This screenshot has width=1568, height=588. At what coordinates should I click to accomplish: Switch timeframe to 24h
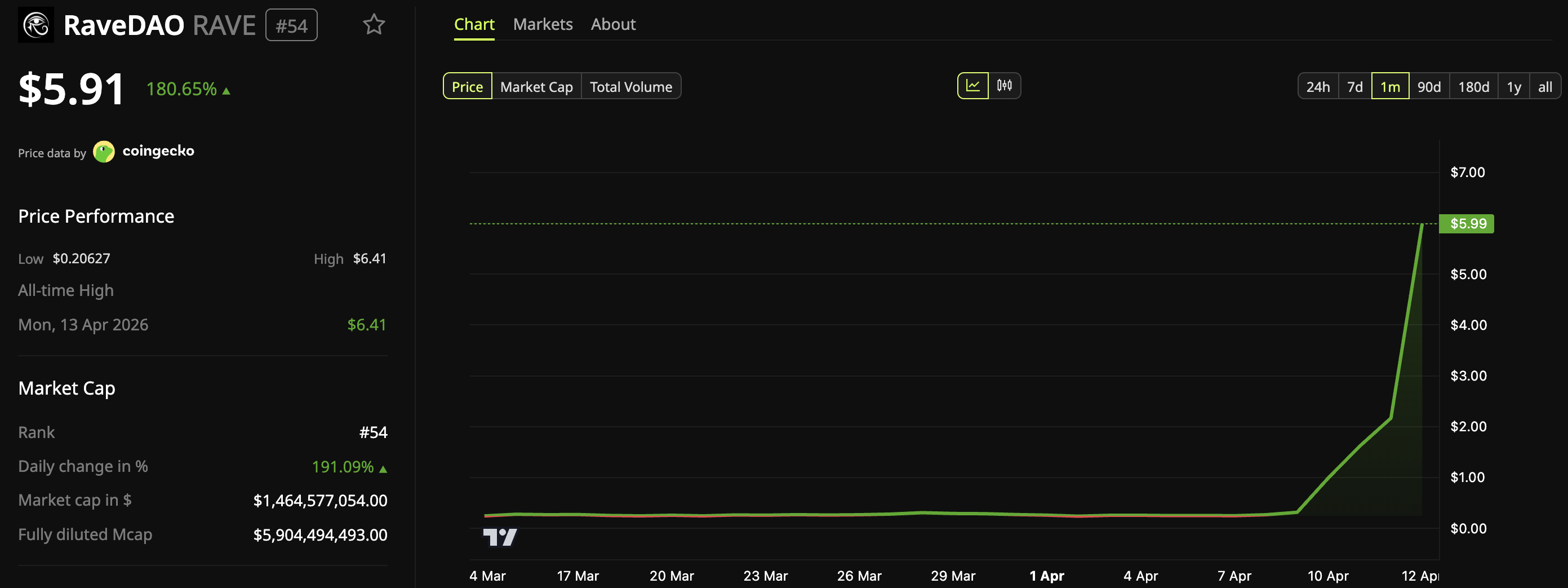tap(1318, 86)
